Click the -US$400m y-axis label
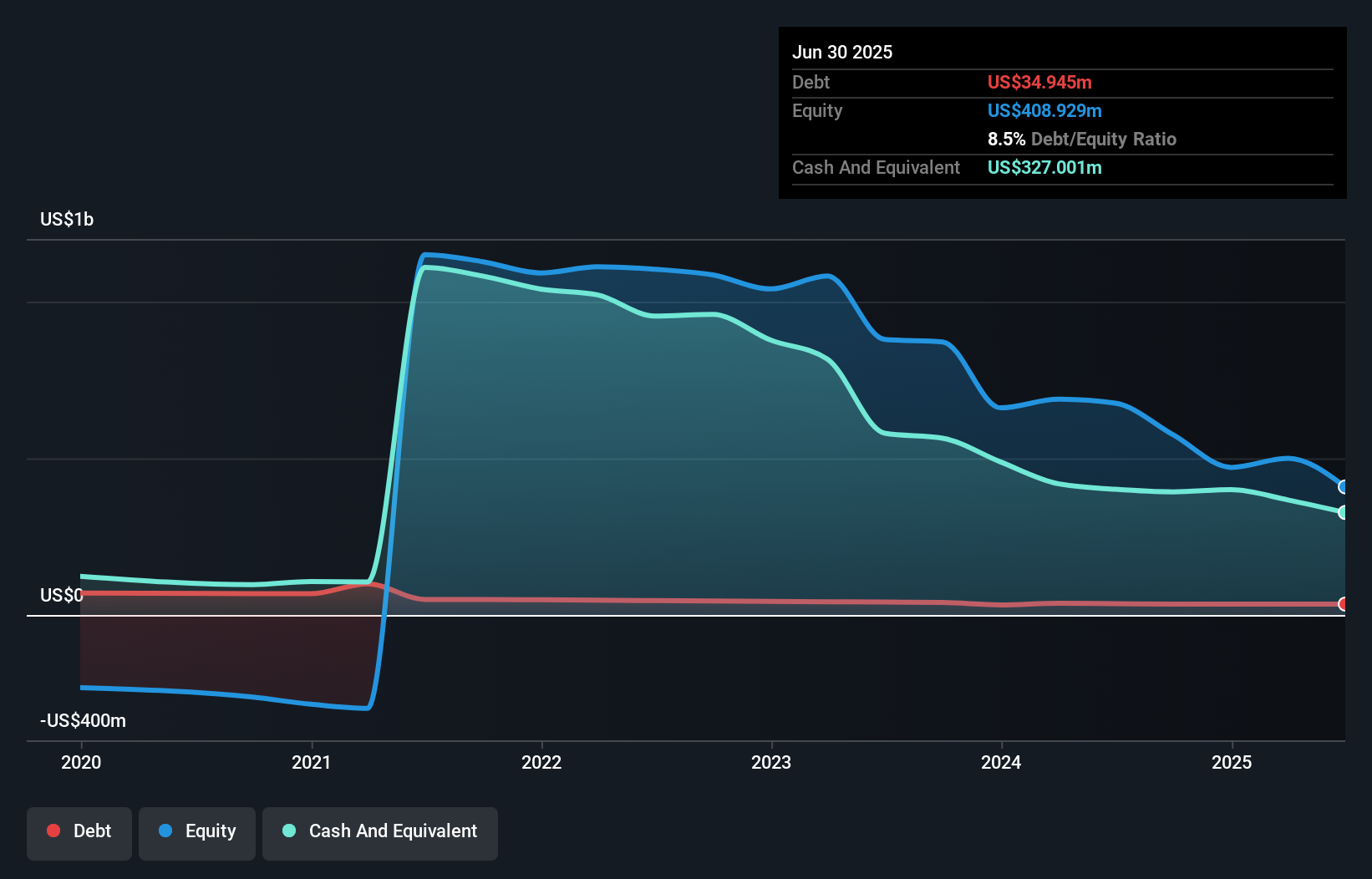Screen dimensions: 1372x879 [84, 720]
